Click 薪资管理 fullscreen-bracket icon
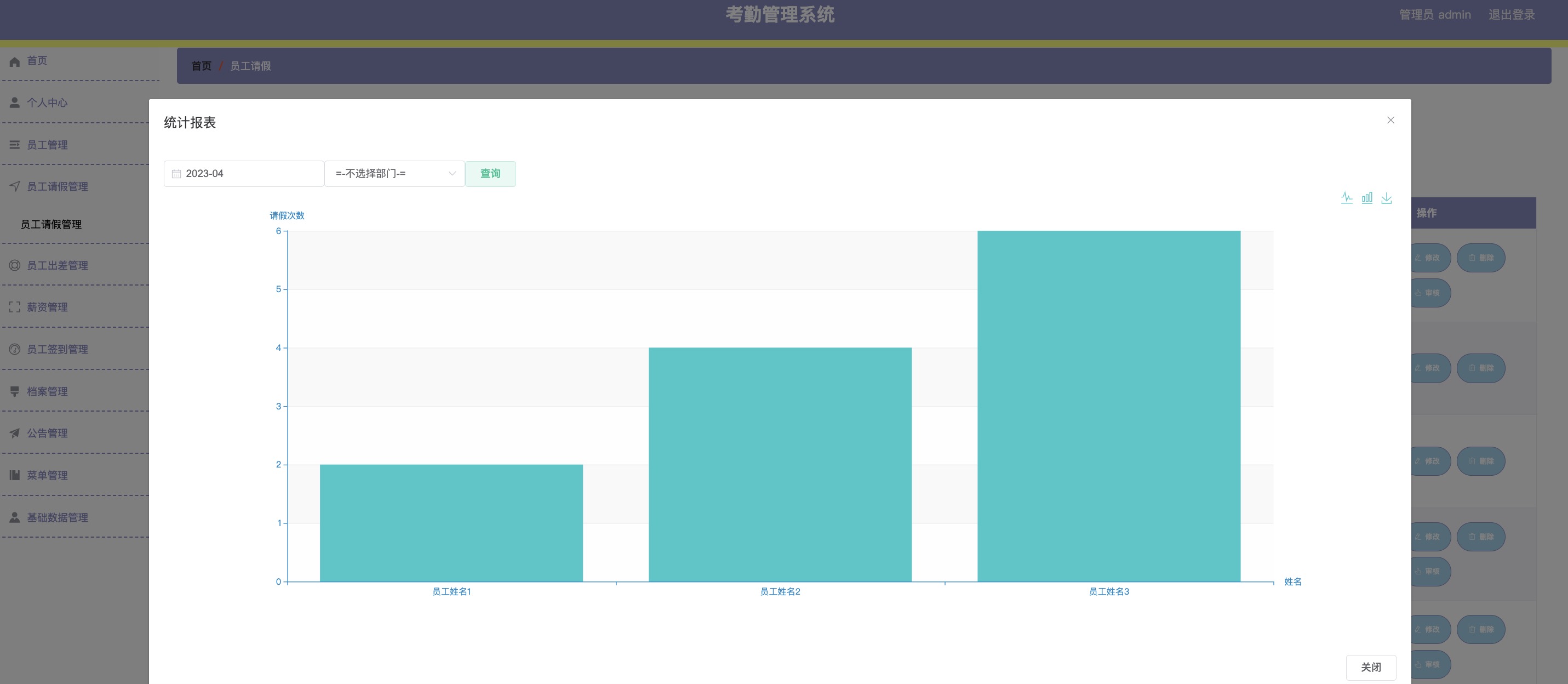 click(x=15, y=307)
